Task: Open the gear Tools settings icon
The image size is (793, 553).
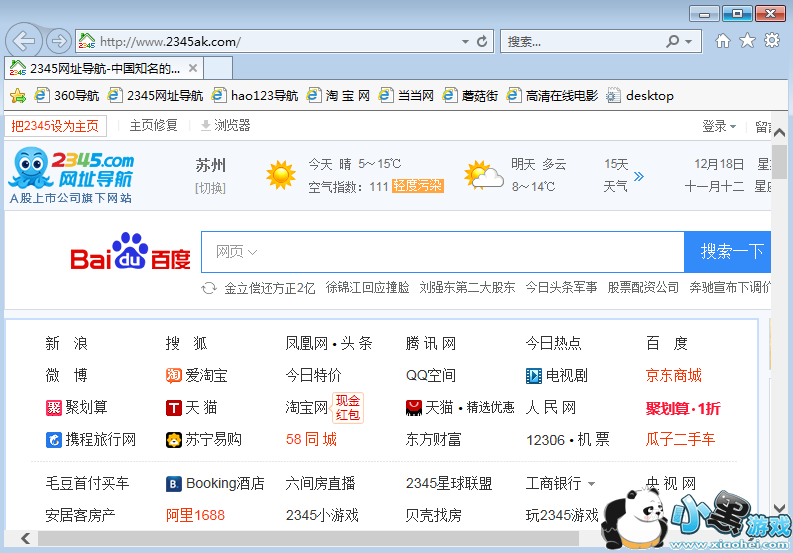Action: coord(772,41)
